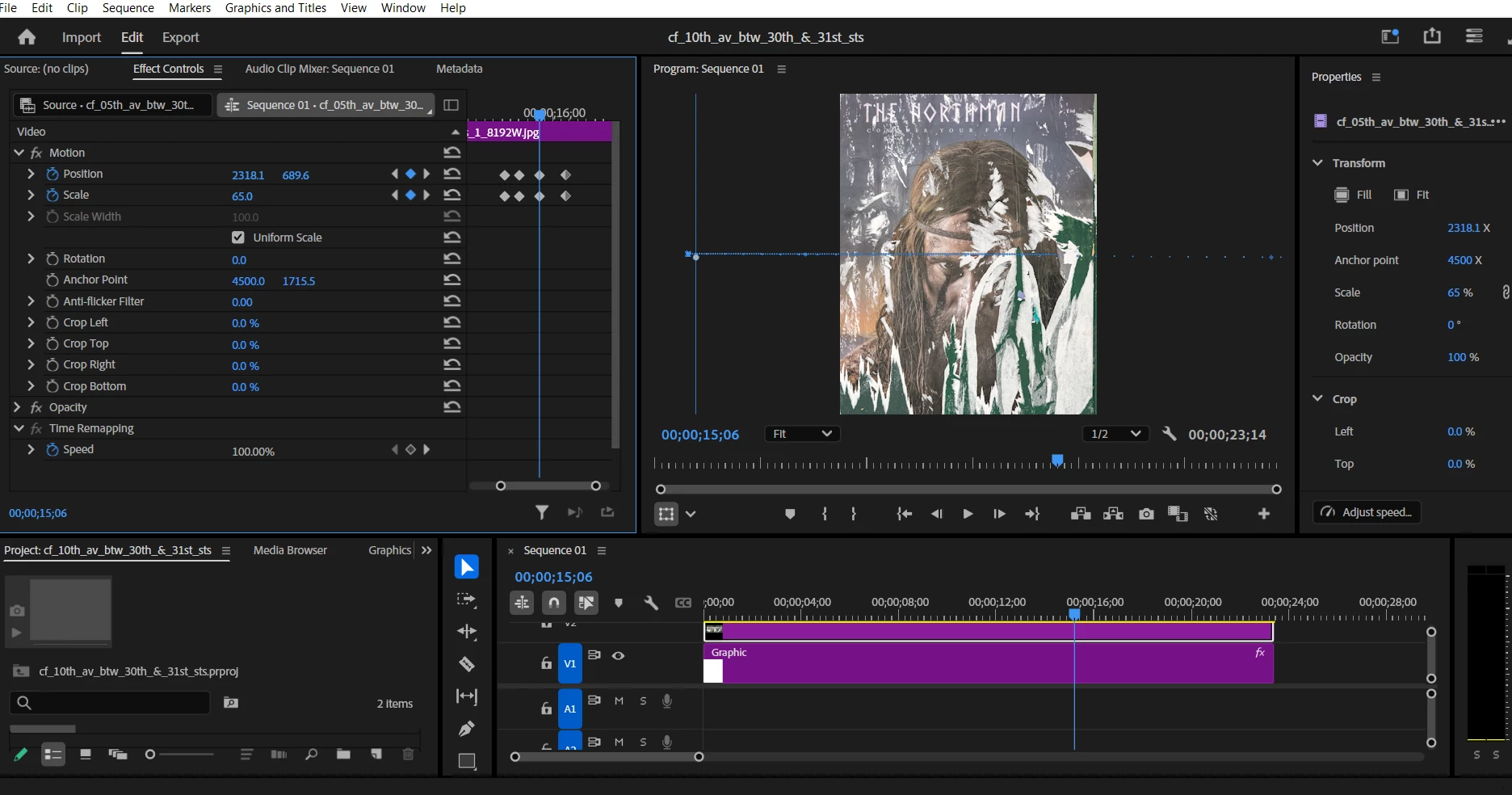Open the Import workspace

tap(82, 37)
